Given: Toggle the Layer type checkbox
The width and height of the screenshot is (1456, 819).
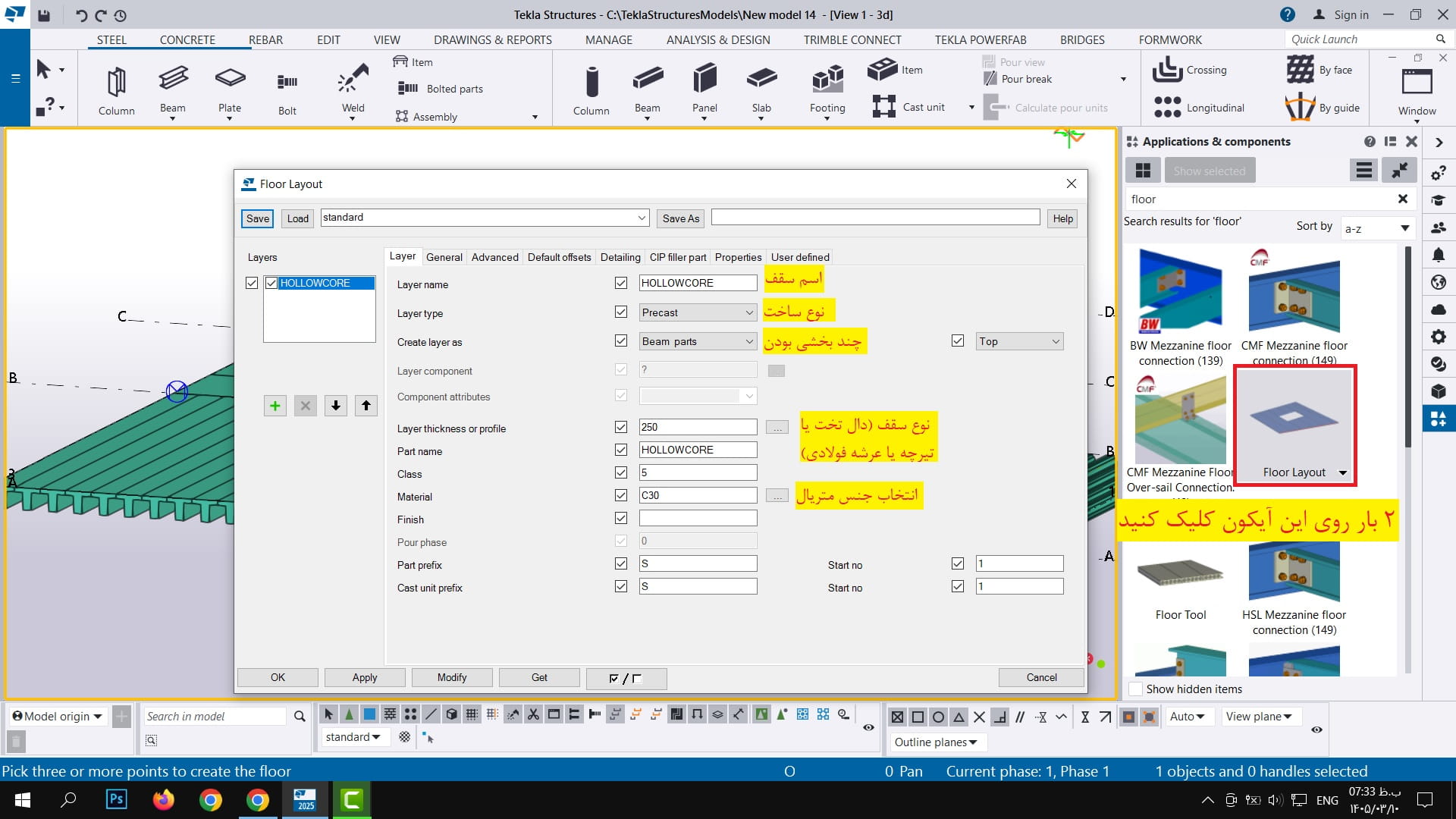Looking at the screenshot, I should click(621, 312).
